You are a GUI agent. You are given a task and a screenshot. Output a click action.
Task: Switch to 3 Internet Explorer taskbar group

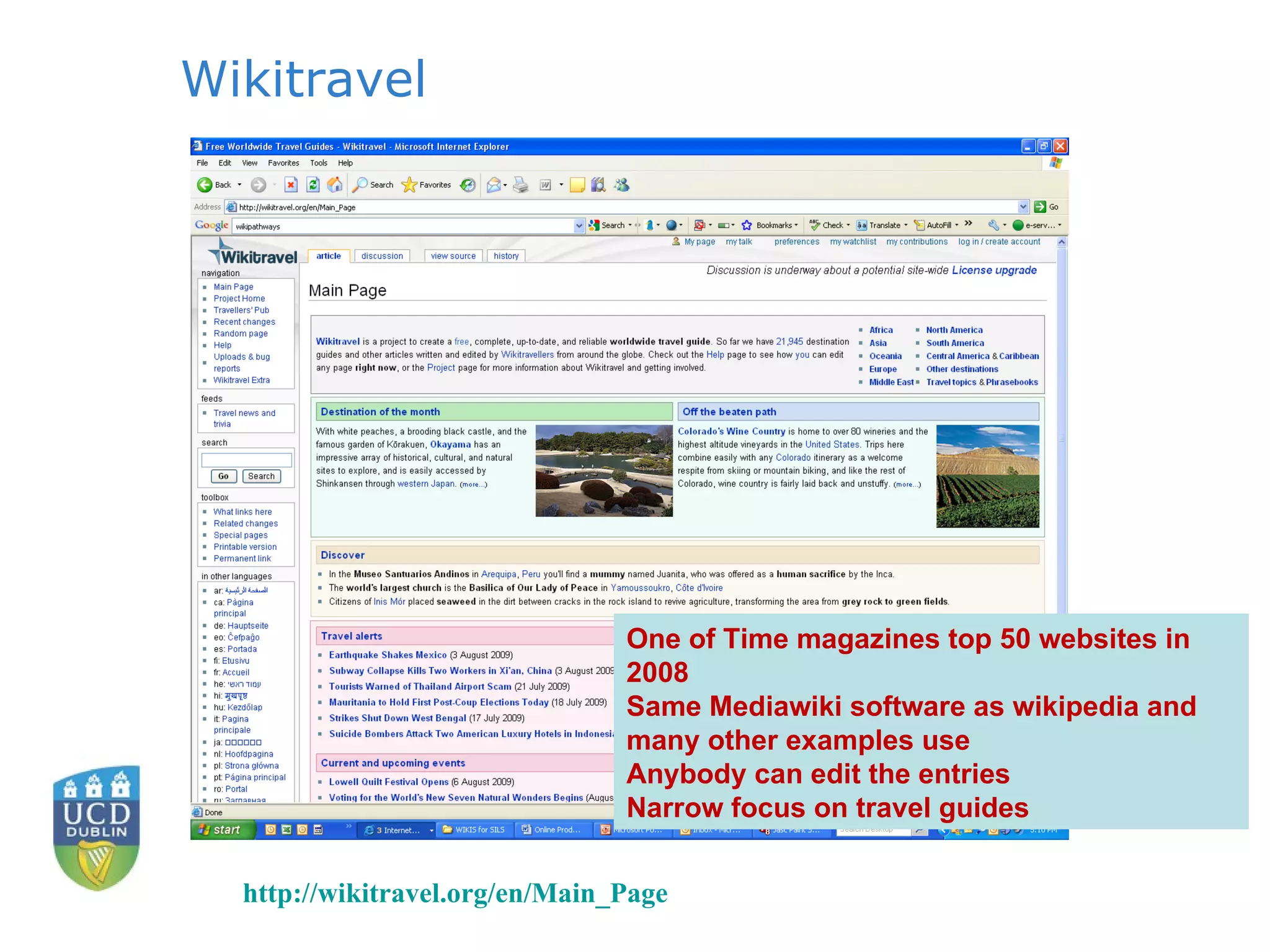pyautogui.click(x=397, y=830)
